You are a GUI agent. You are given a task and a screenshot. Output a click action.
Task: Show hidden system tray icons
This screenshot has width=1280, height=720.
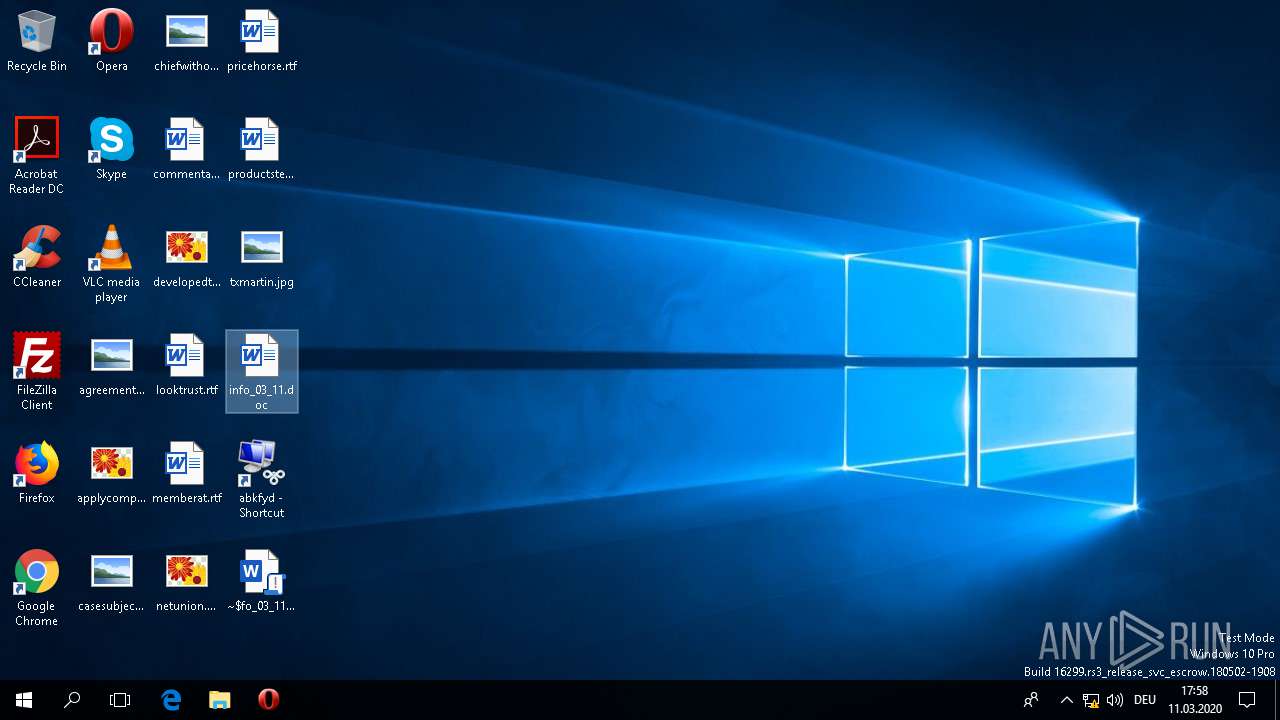[x=1066, y=700]
